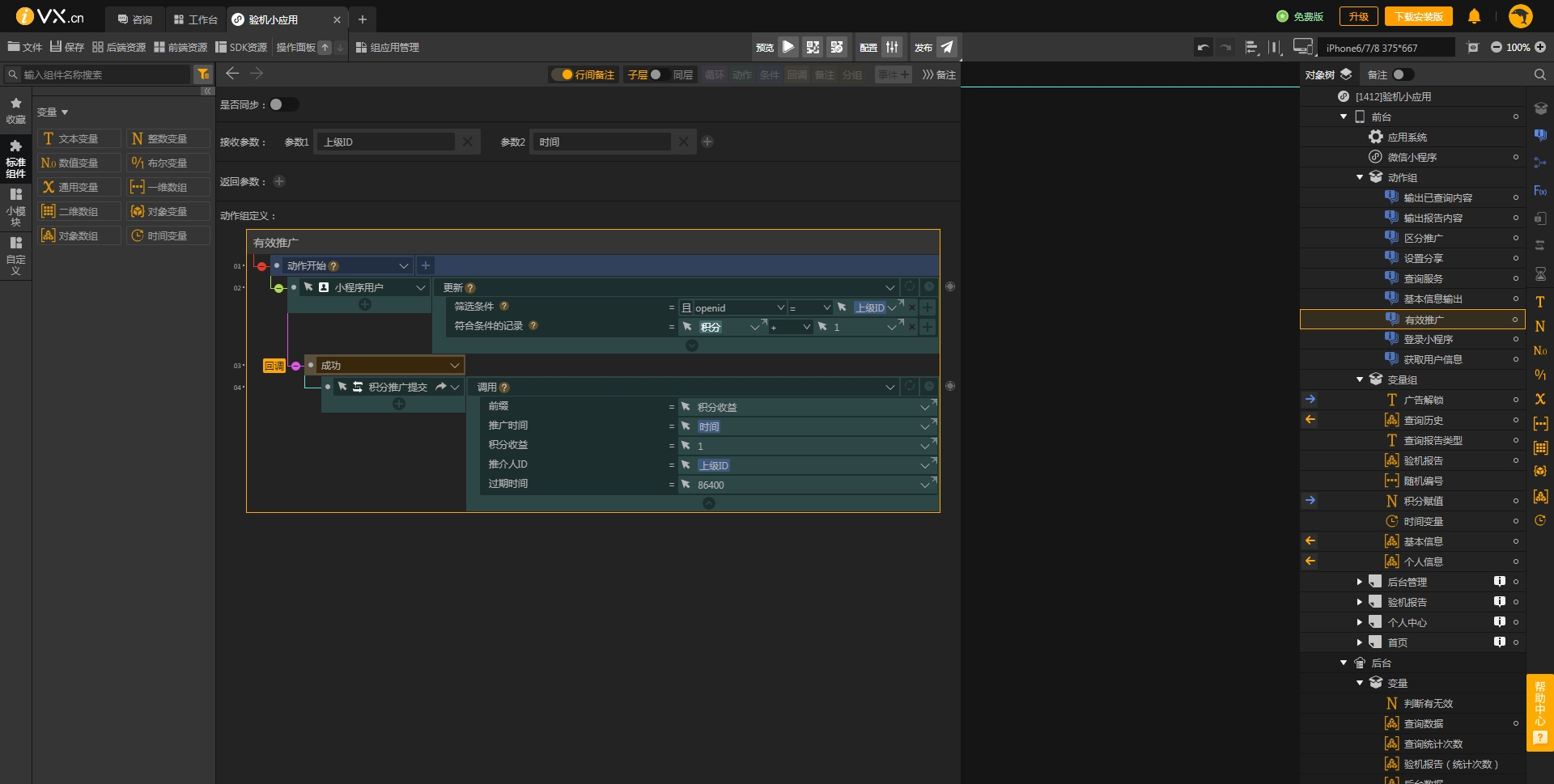
Task: Collapse the 动作组 tree node
Action: 1360,177
